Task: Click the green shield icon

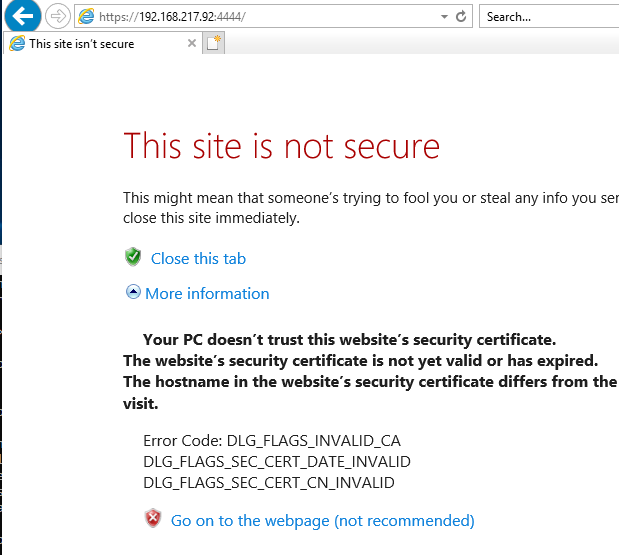Action: tap(133, 258)
